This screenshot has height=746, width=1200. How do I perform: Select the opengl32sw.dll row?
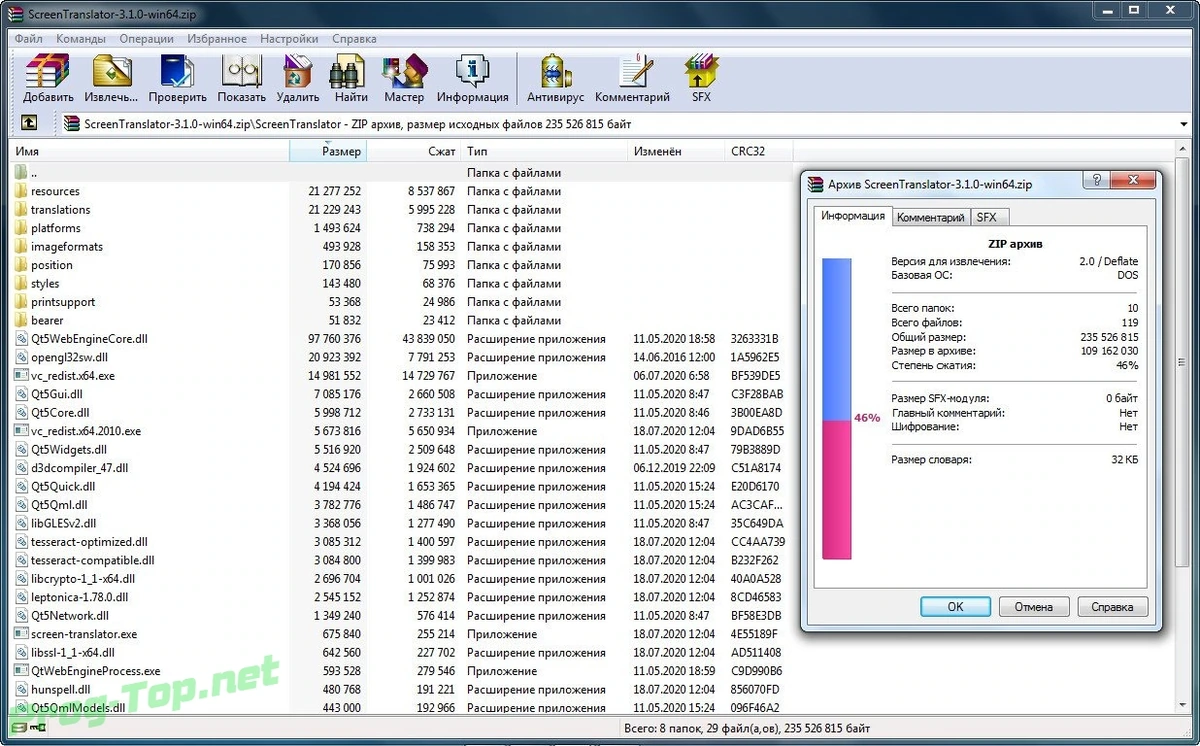[x=401, y=357]
